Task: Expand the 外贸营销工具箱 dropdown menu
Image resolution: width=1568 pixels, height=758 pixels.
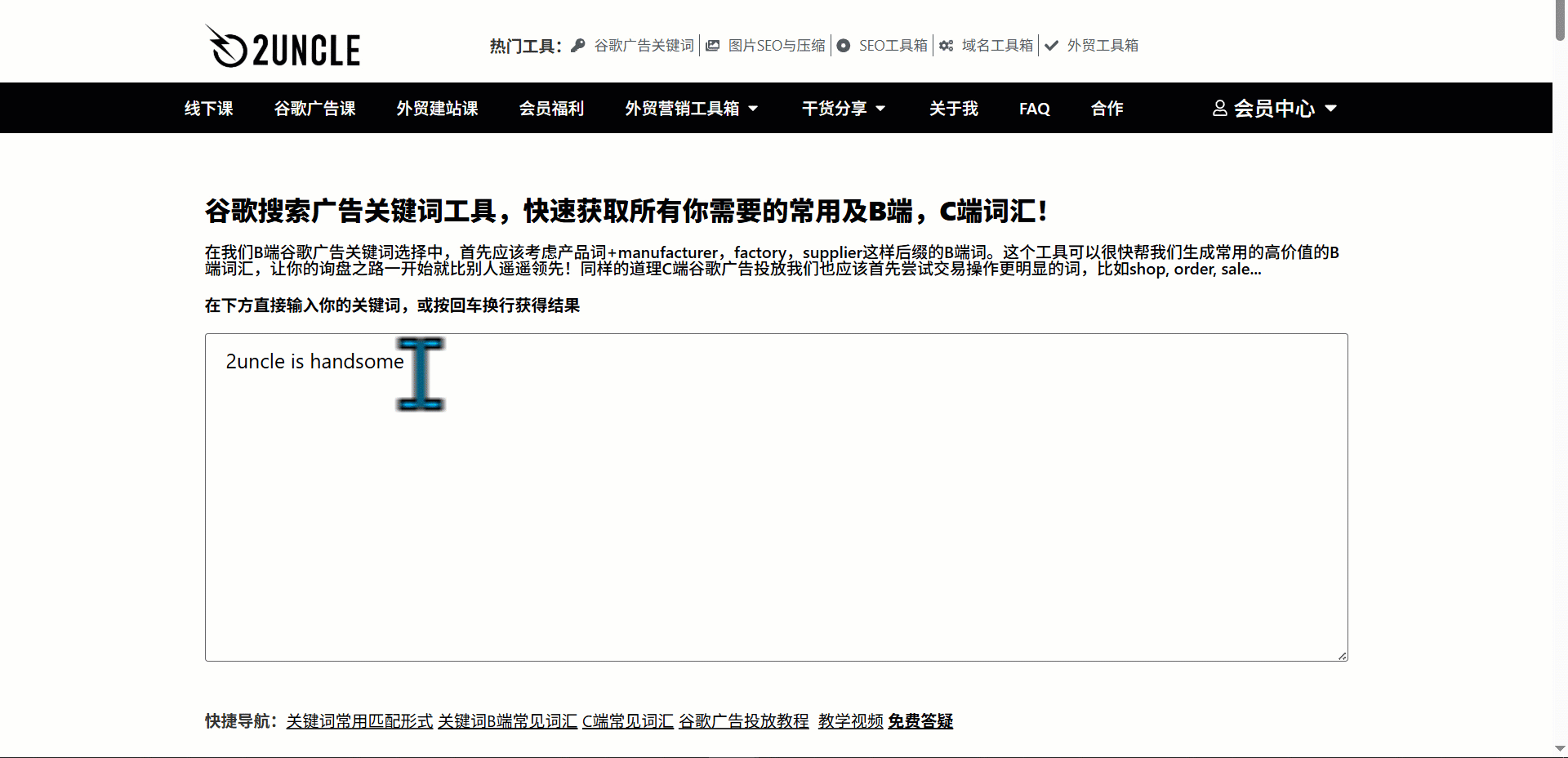Action: (x=753, y=109)
